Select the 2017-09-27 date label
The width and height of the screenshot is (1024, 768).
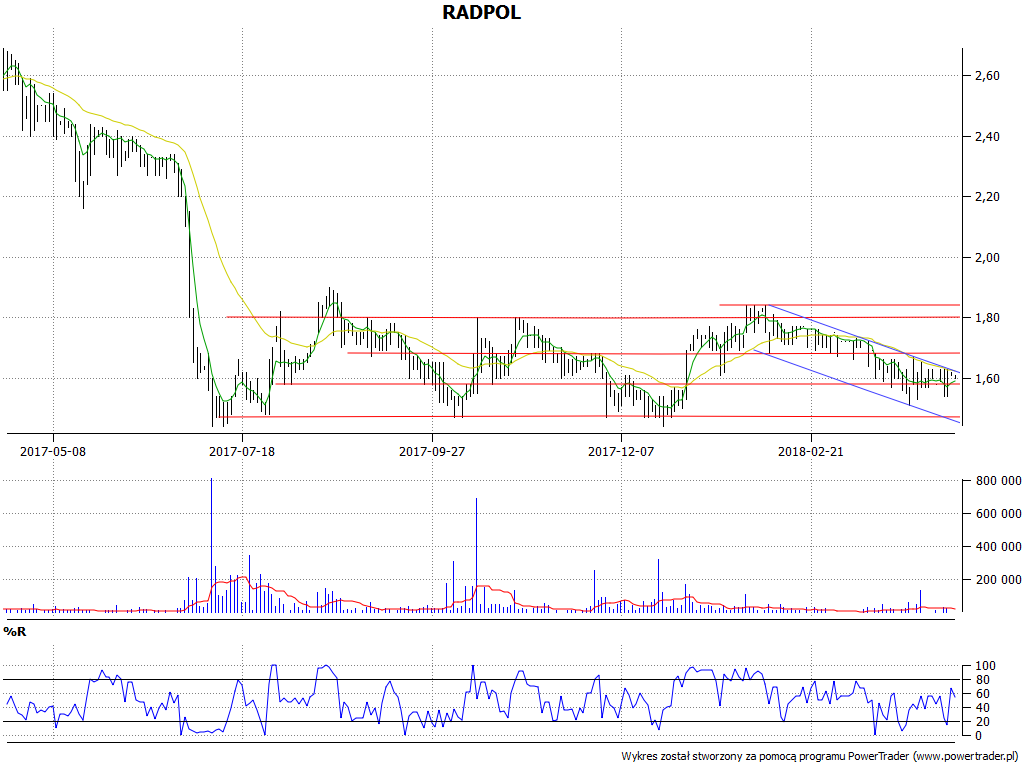[432, 451]
